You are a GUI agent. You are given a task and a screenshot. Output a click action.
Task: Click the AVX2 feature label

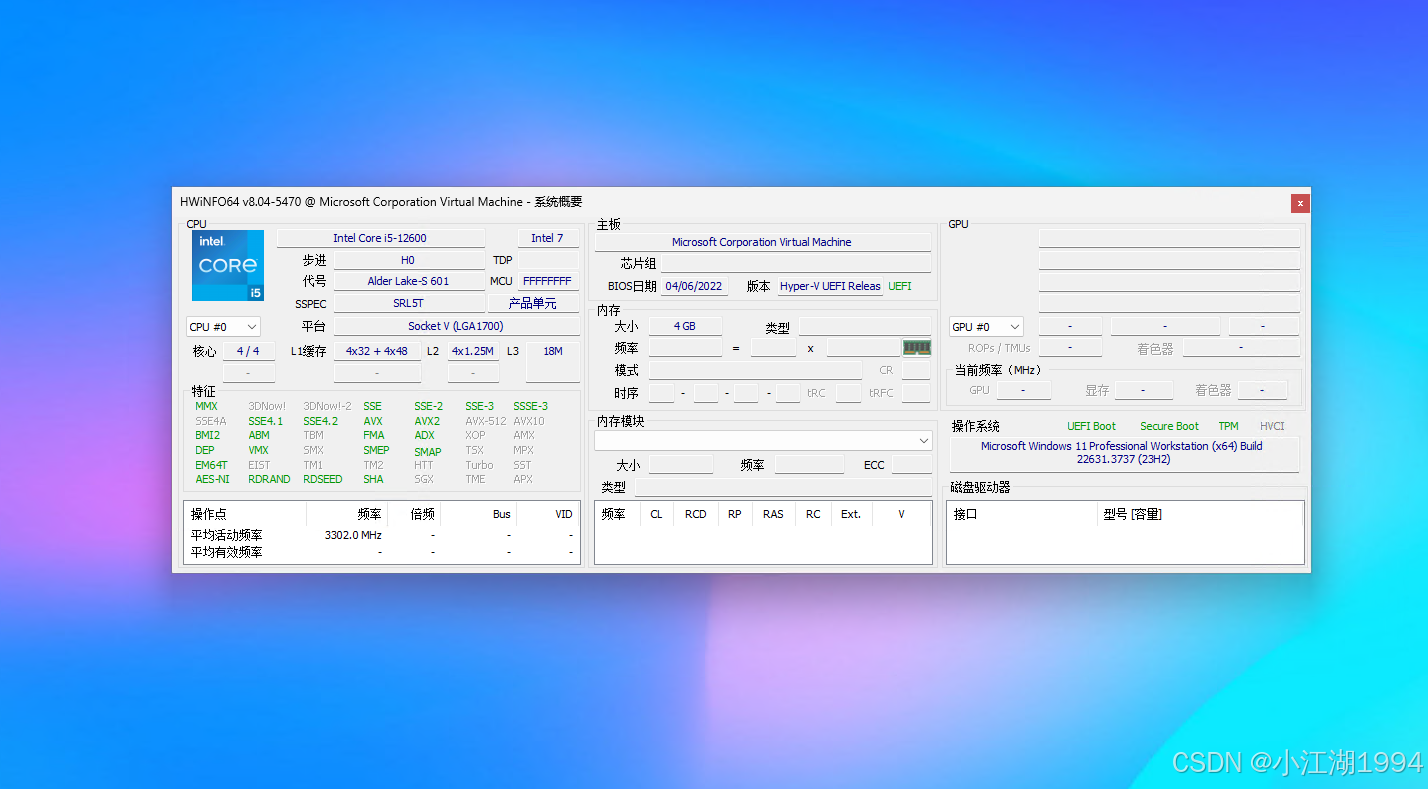427,421
